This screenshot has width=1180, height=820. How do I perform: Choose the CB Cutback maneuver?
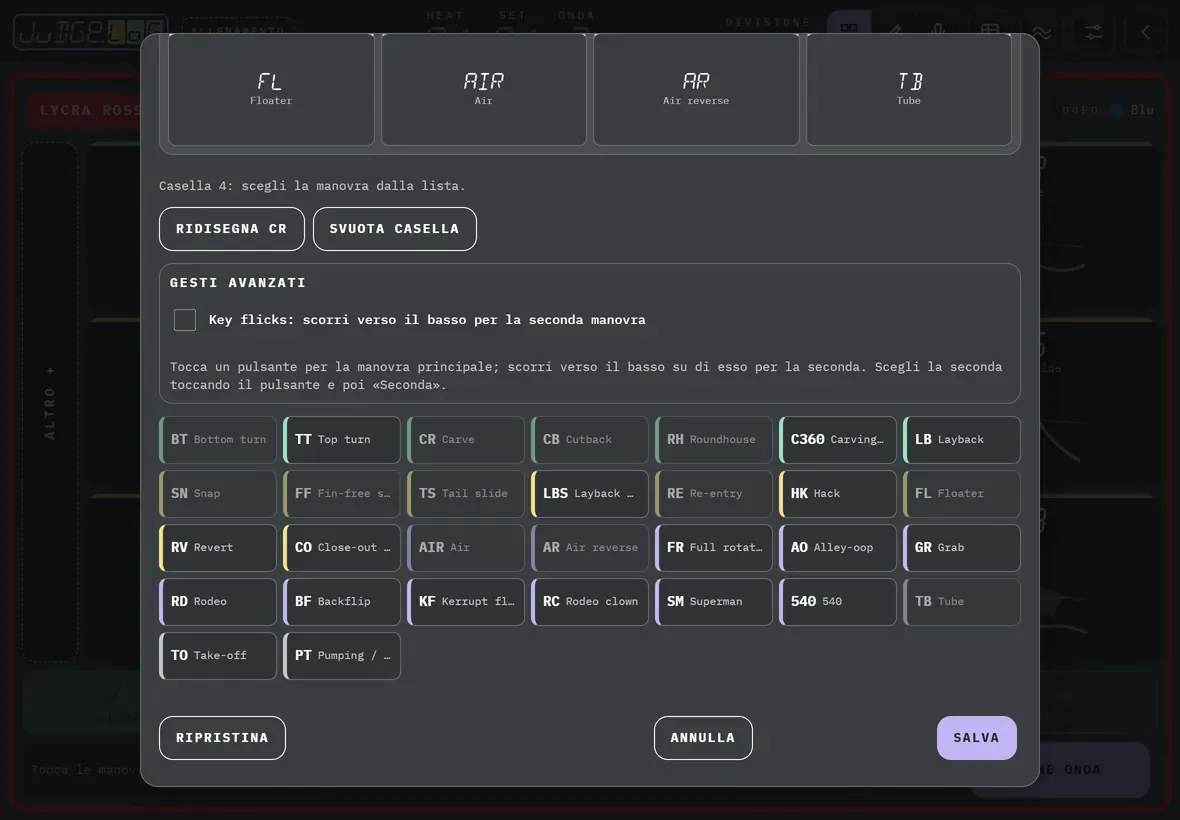click(x=590, y=439)
